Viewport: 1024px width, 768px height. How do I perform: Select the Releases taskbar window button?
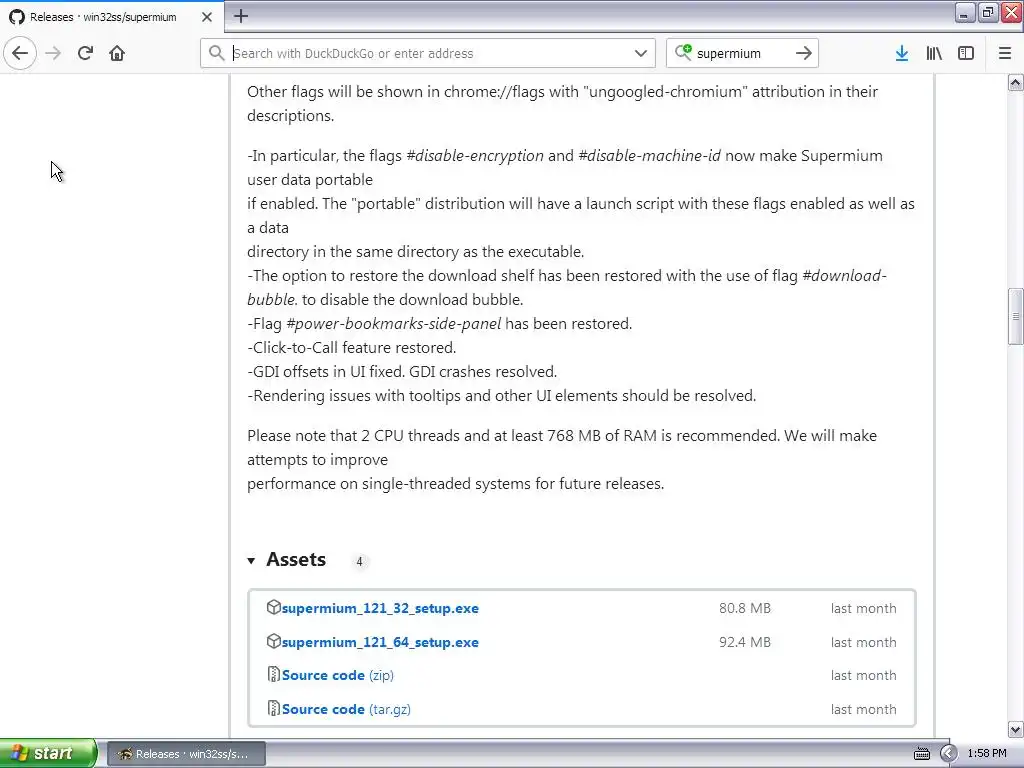point(186,754)
